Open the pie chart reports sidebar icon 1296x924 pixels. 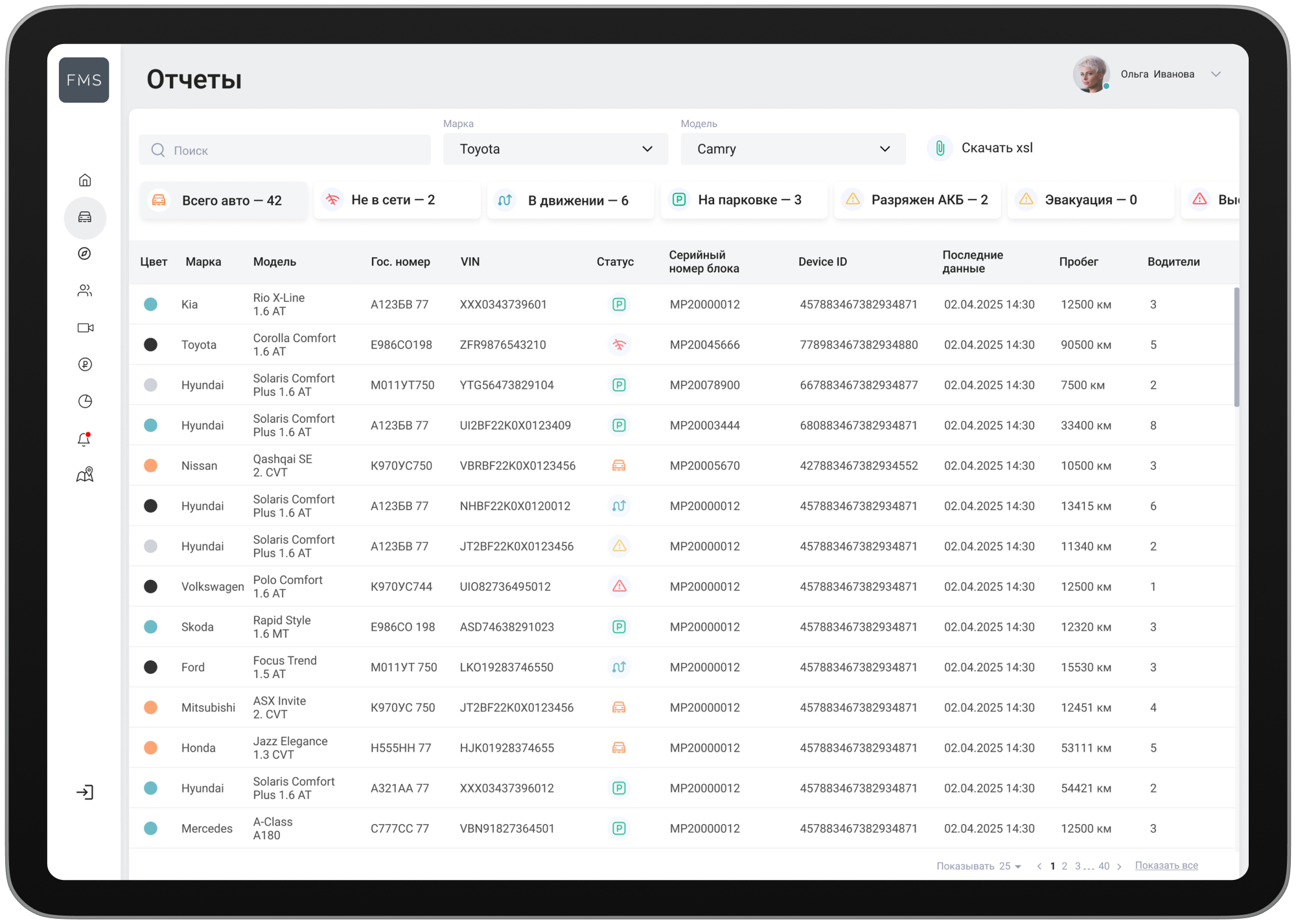(x=85, y=401)
